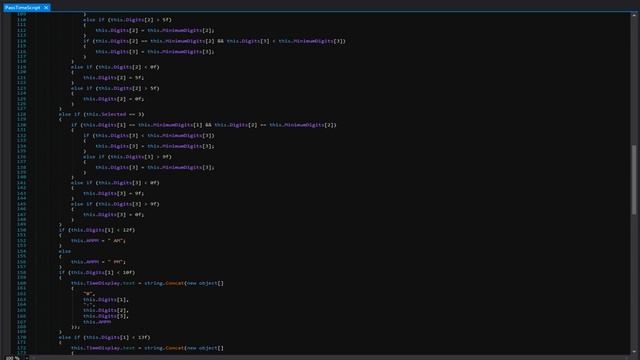Screen dimensions: 640x360
Task: Click the line assigning " PM" to this.AMPM
Action: 98,262
